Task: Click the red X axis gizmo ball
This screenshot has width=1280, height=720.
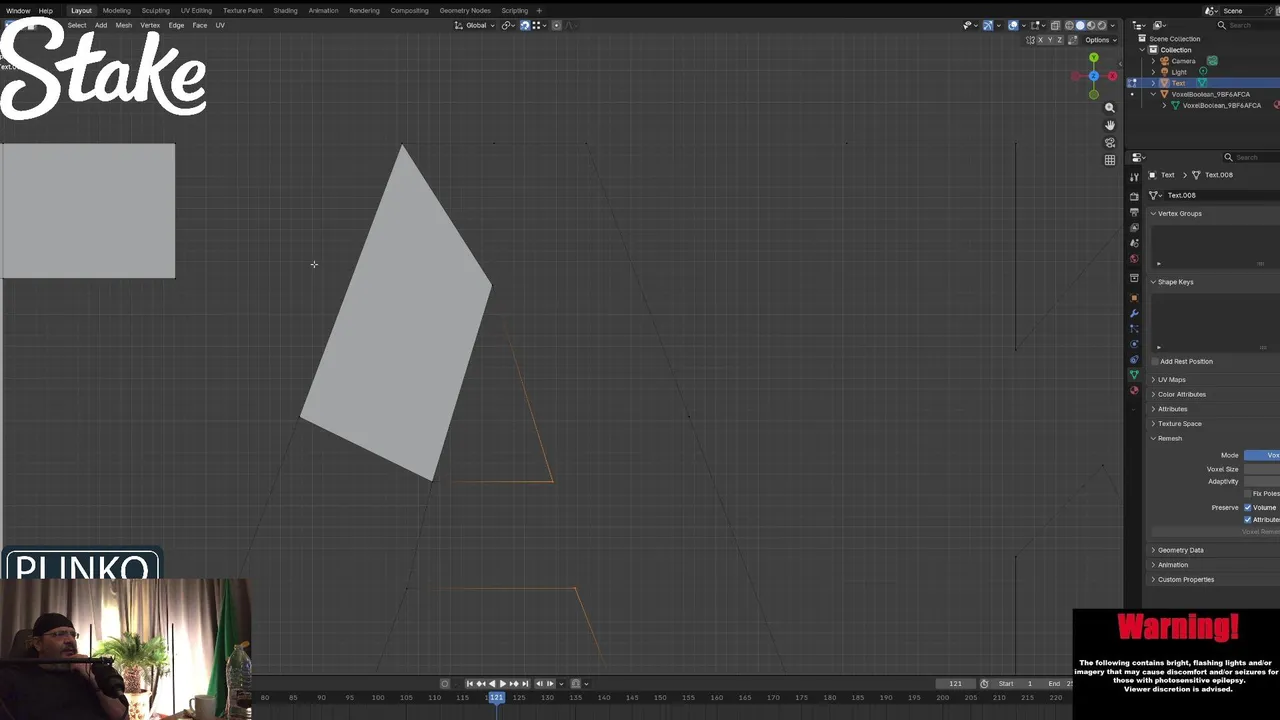Action: click(1112, 76)
